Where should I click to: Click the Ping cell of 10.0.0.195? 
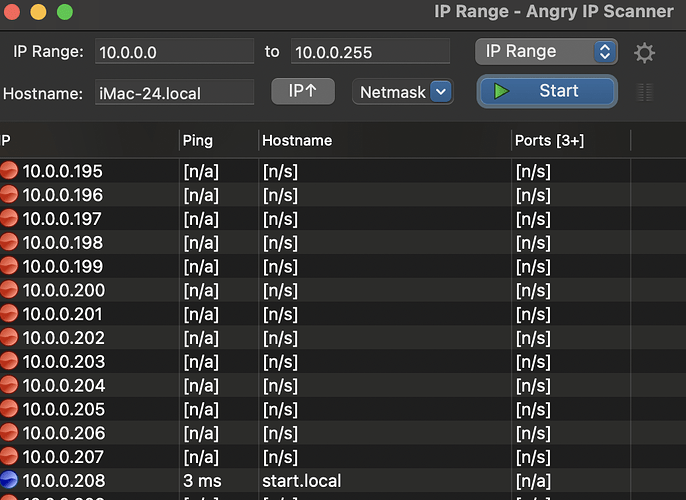point(219,171)
